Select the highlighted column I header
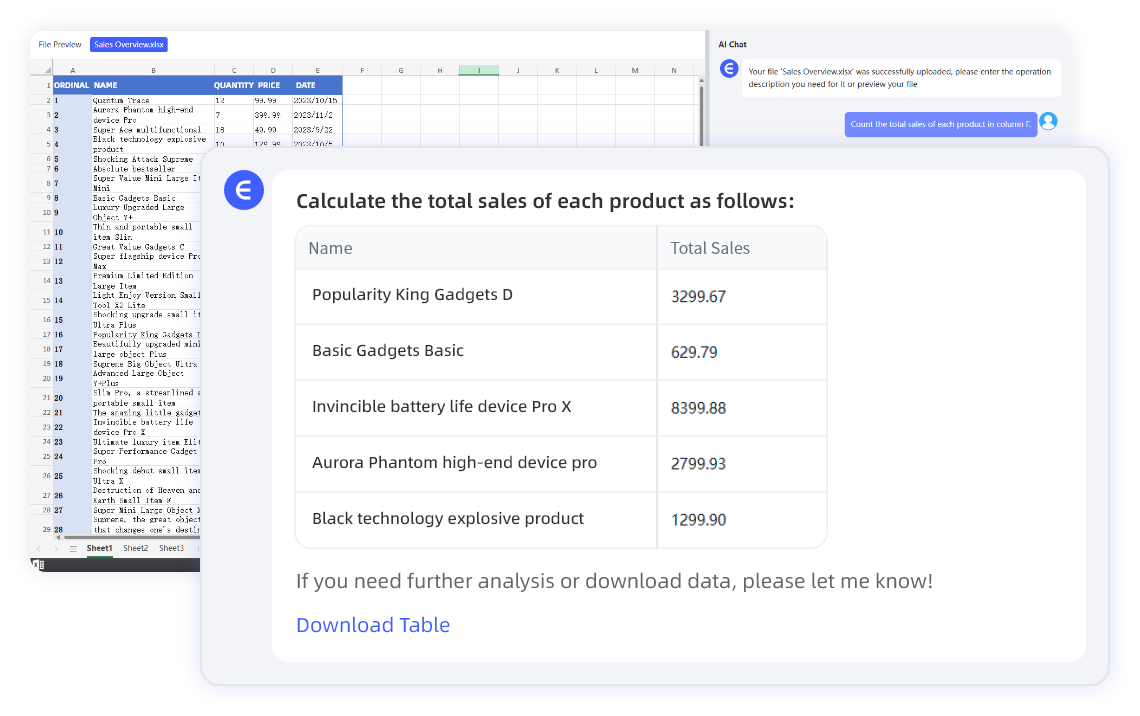 pos(479,70)
